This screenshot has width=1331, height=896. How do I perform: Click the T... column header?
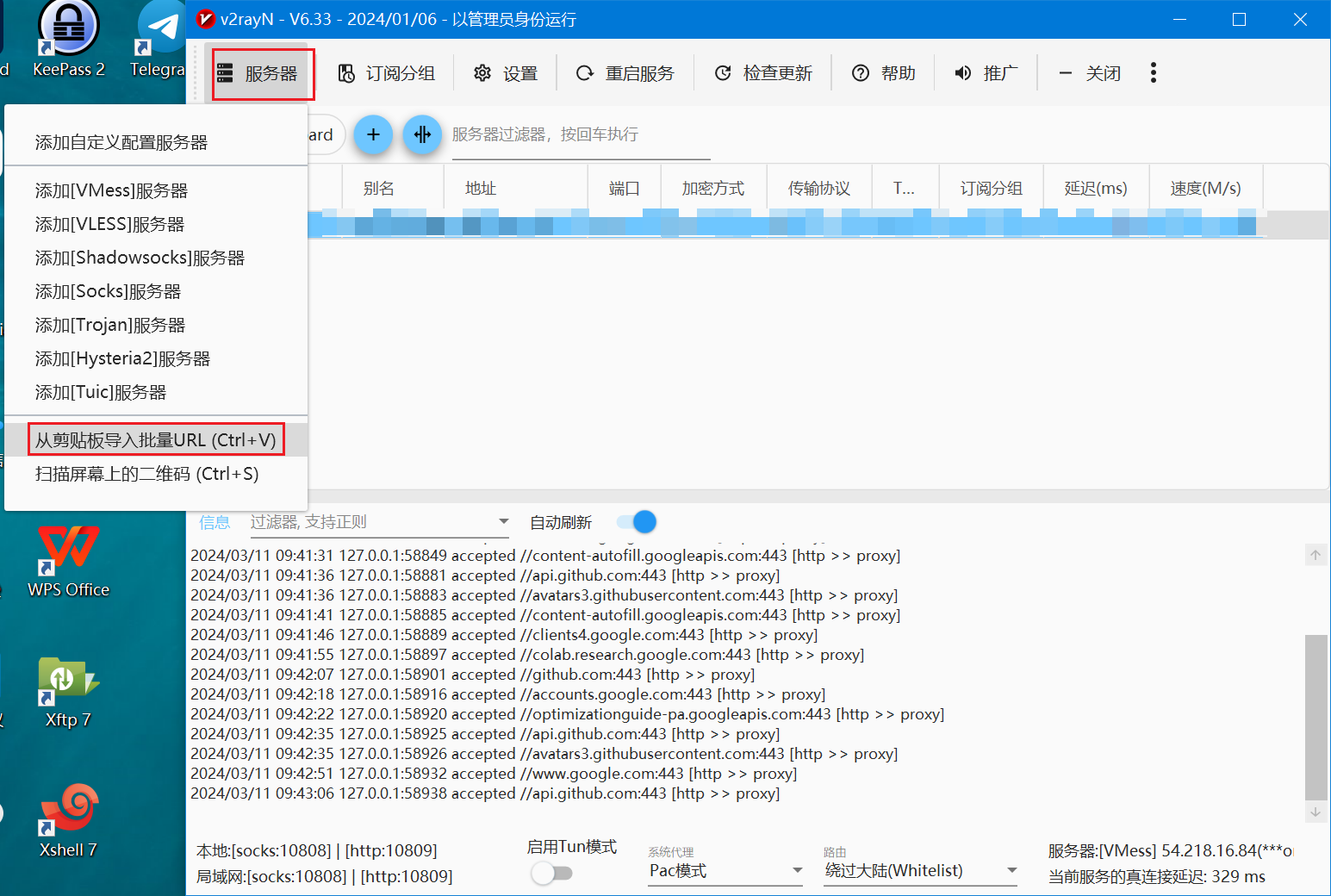point(905,188)
